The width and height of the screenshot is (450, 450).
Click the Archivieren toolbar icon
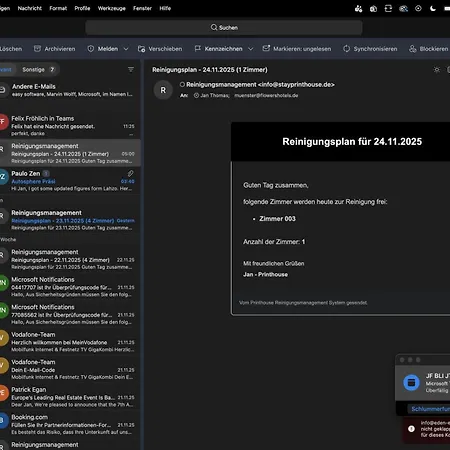(37, 49)
